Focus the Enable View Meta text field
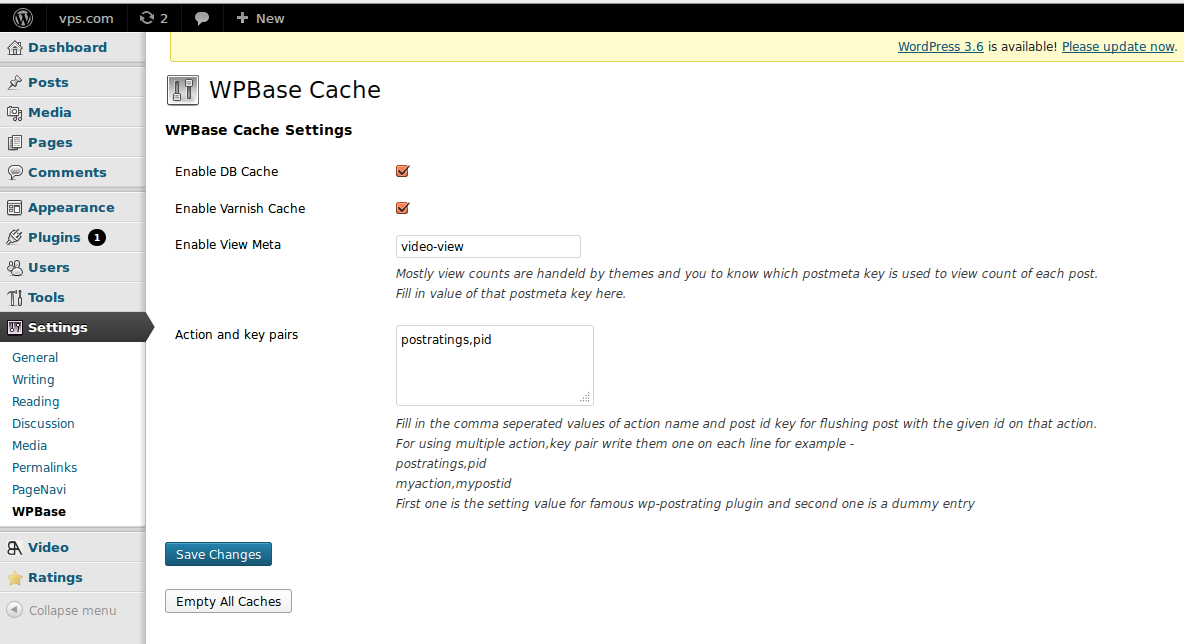The height and width of the screenshot is (644, 1184). 488,247
